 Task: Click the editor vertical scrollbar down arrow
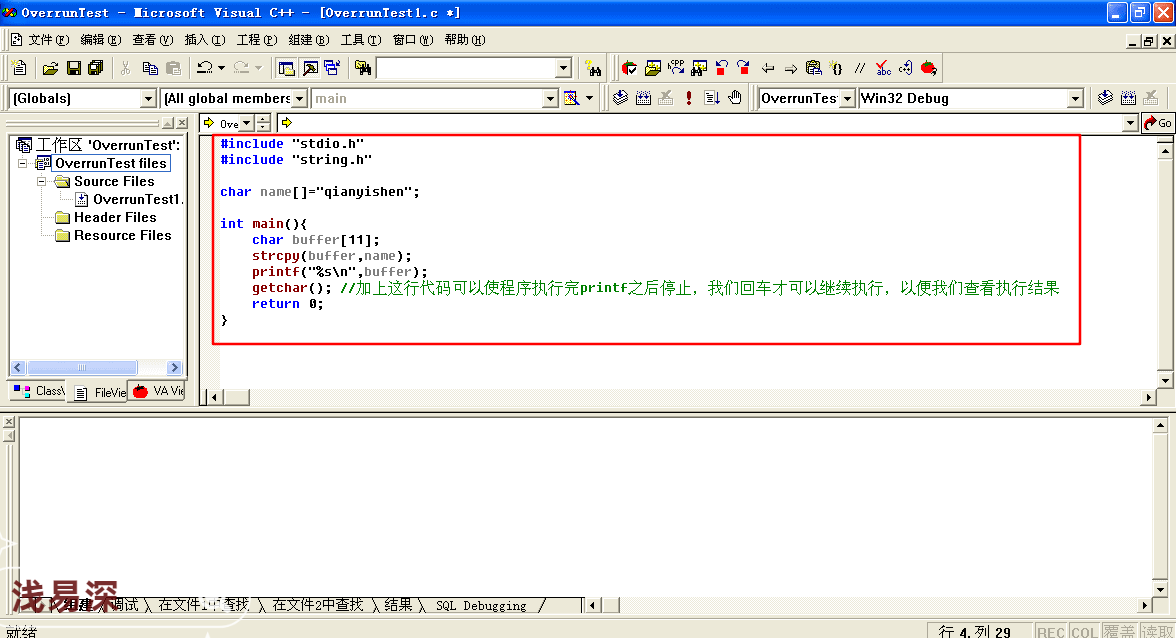point(1166,381)
